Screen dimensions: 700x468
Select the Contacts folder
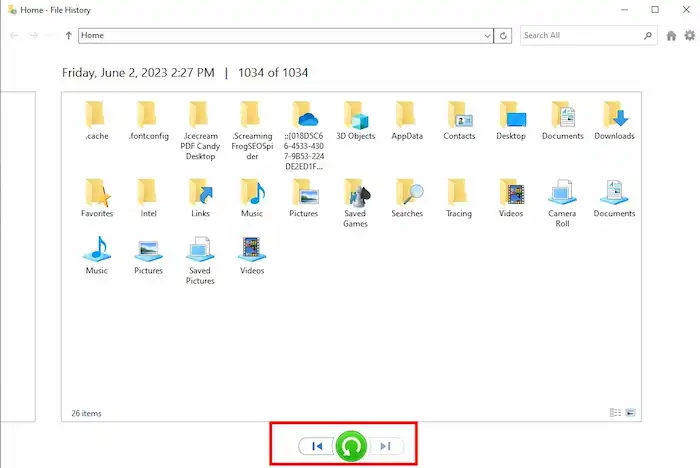point(459,121)
